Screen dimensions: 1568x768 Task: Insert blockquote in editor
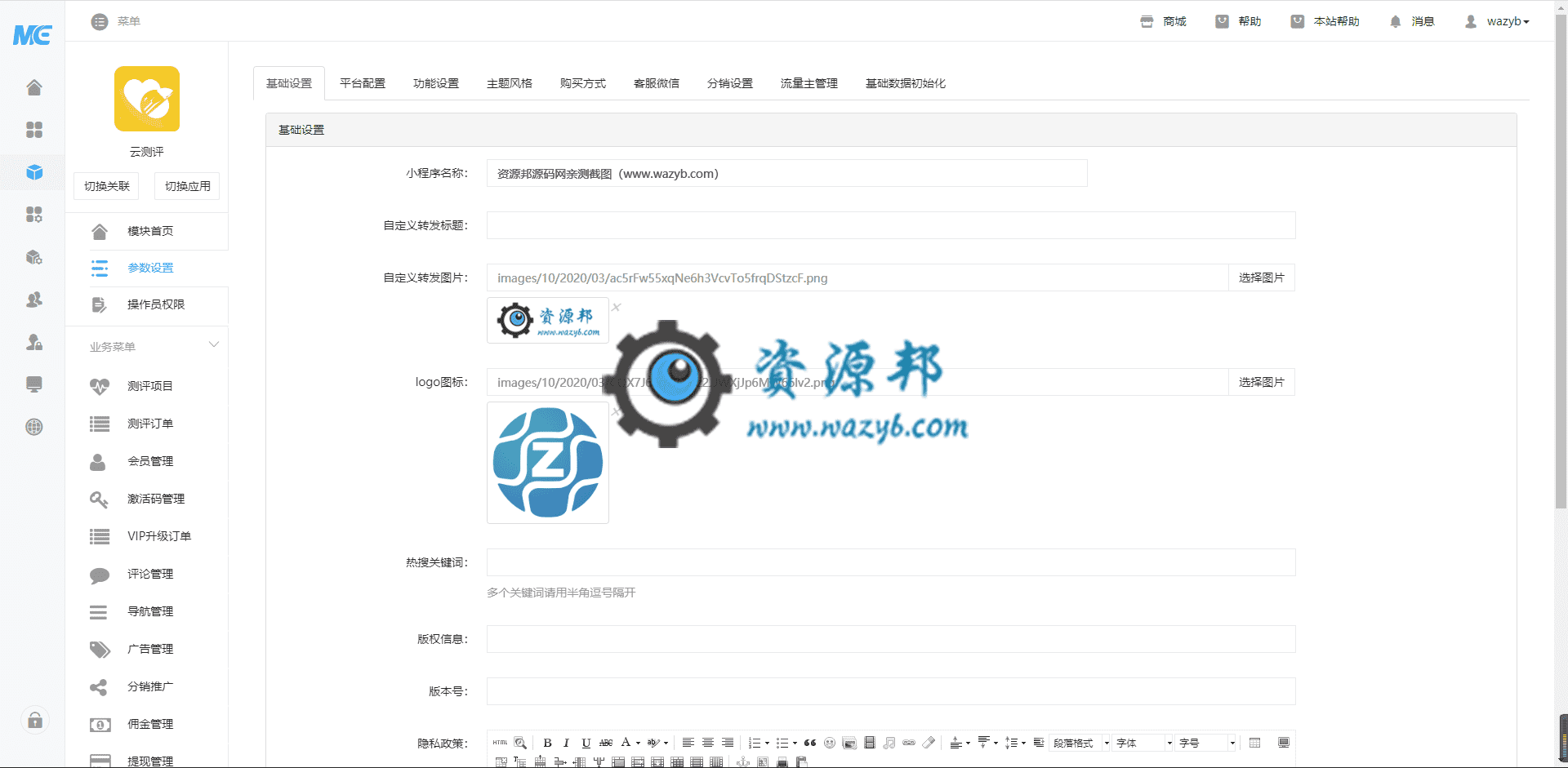tap(810, 743)
